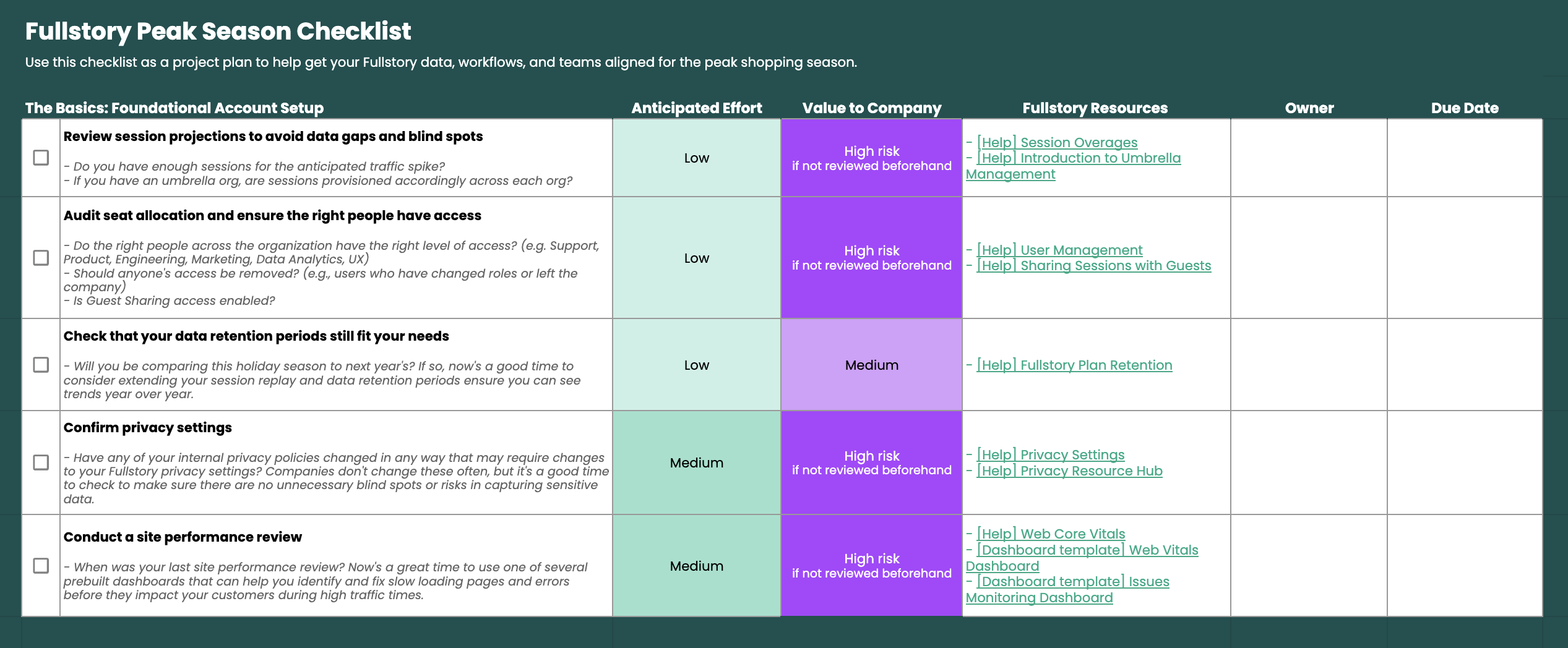The image size is (1568, 648).
Task: Open the Web Vitals Dashboard template link
Action: pyautogui.click(x=1087, y=550)
